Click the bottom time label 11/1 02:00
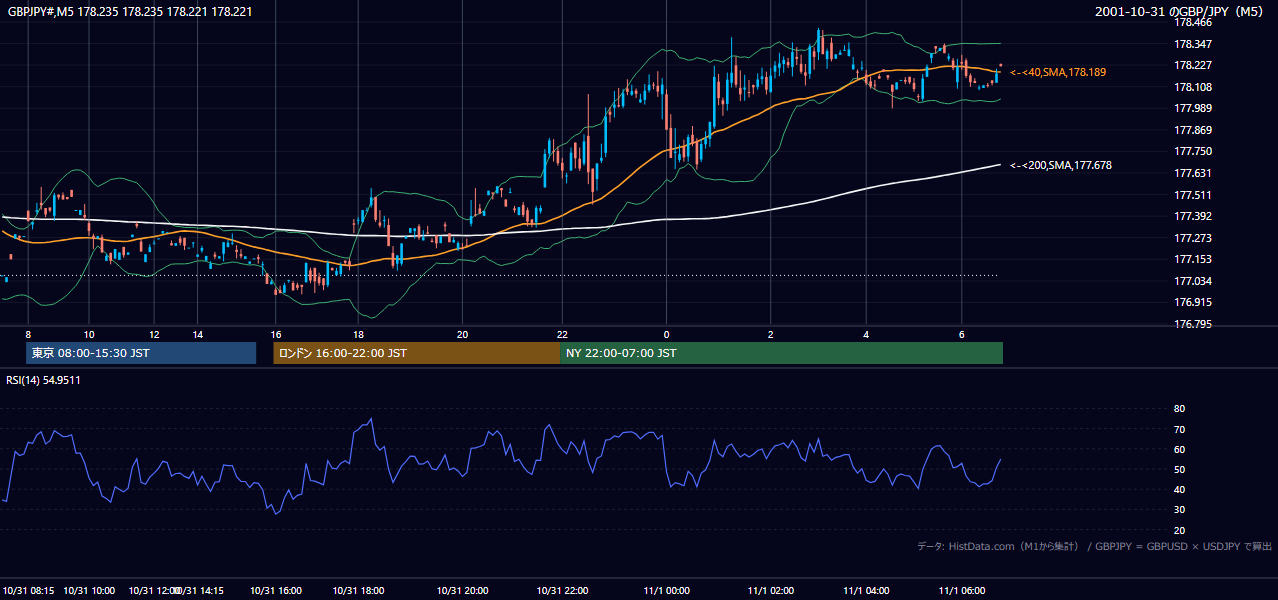The width and height of the screenshot is (1278, 600). point(770,590)
